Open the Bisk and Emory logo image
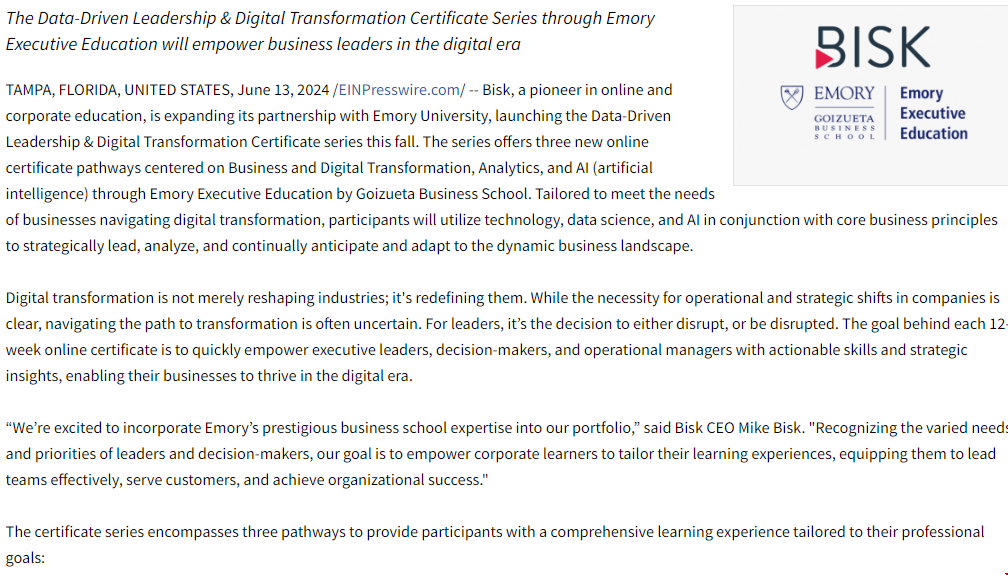 click(870, 95)
